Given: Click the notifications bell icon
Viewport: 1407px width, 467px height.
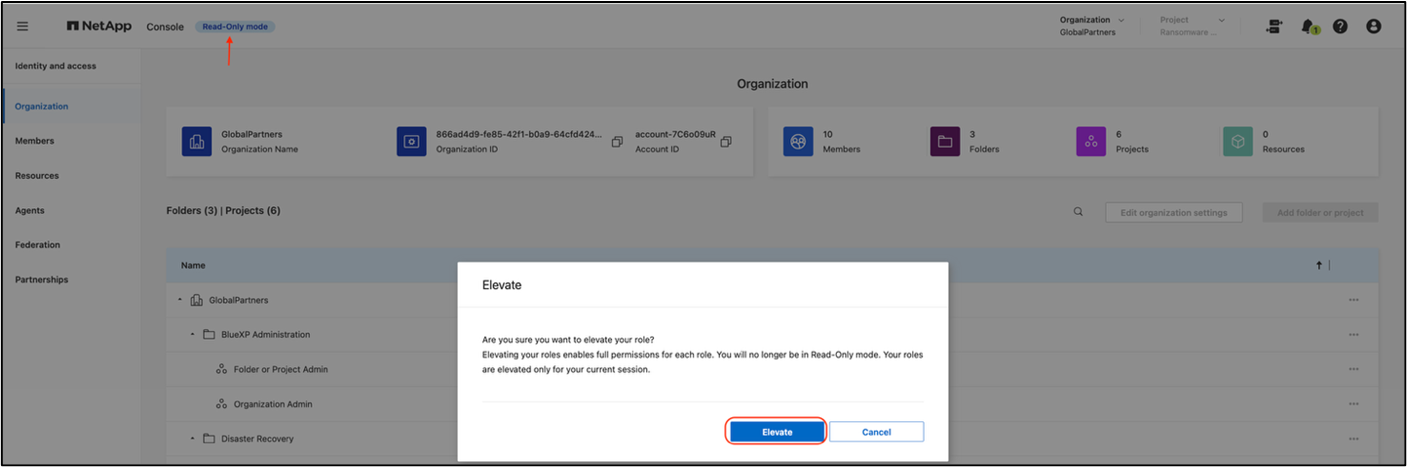Looking at the screenshot, I should tap(1309, 27).
